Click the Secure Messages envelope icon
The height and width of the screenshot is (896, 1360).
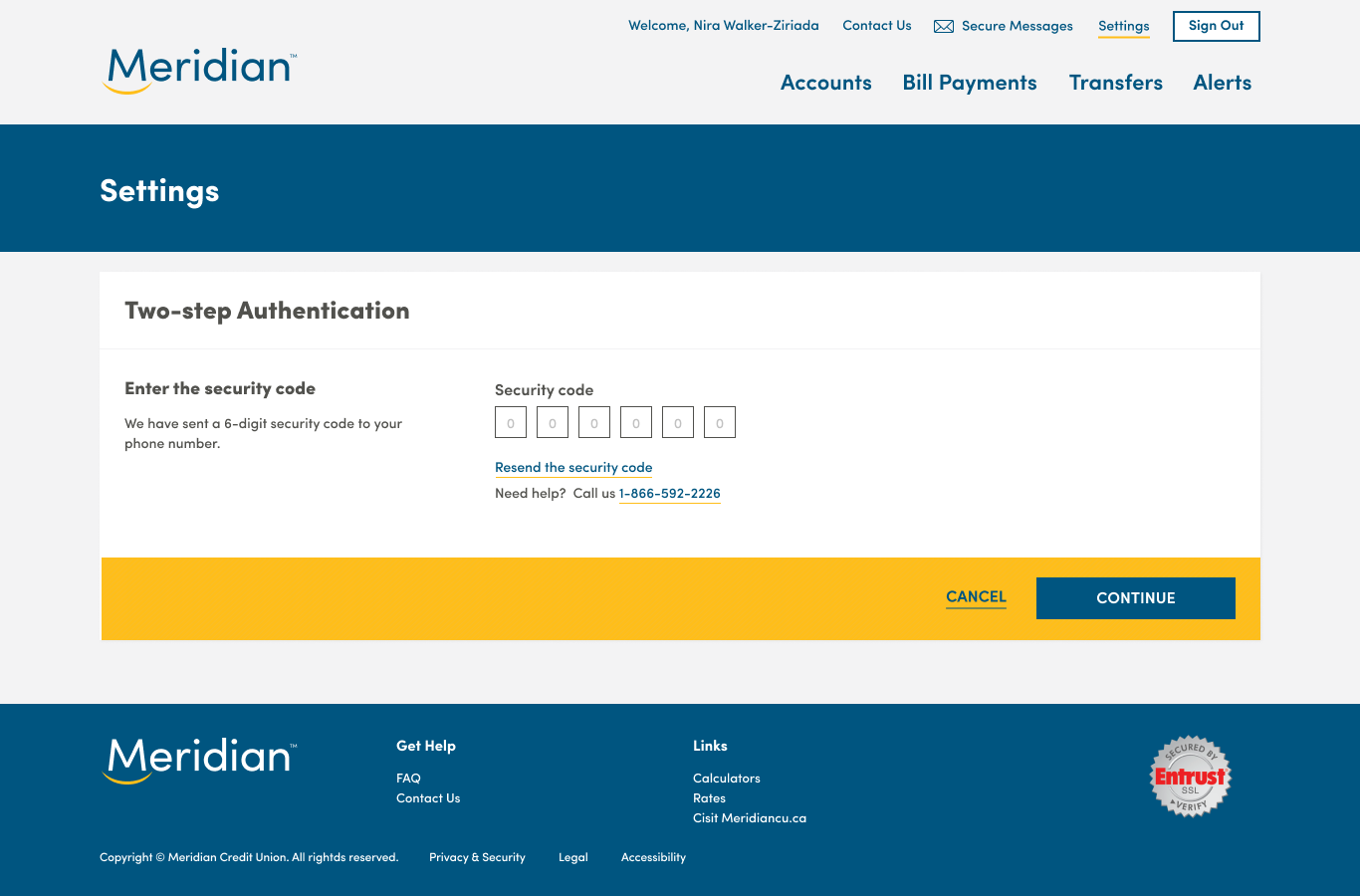[x=944, y=27]
